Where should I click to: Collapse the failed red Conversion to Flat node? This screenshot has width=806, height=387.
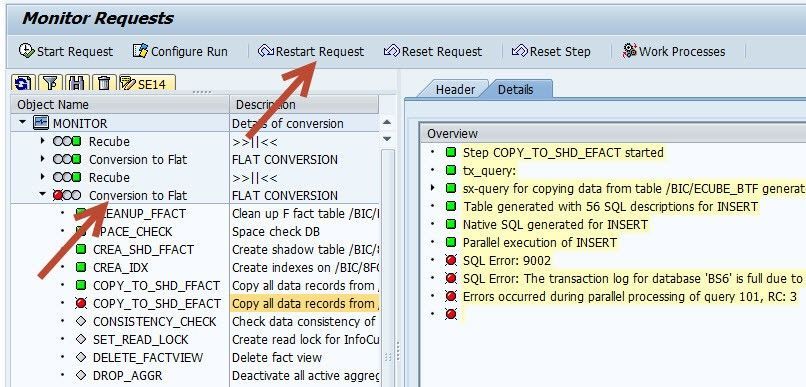tap(42, 195)
